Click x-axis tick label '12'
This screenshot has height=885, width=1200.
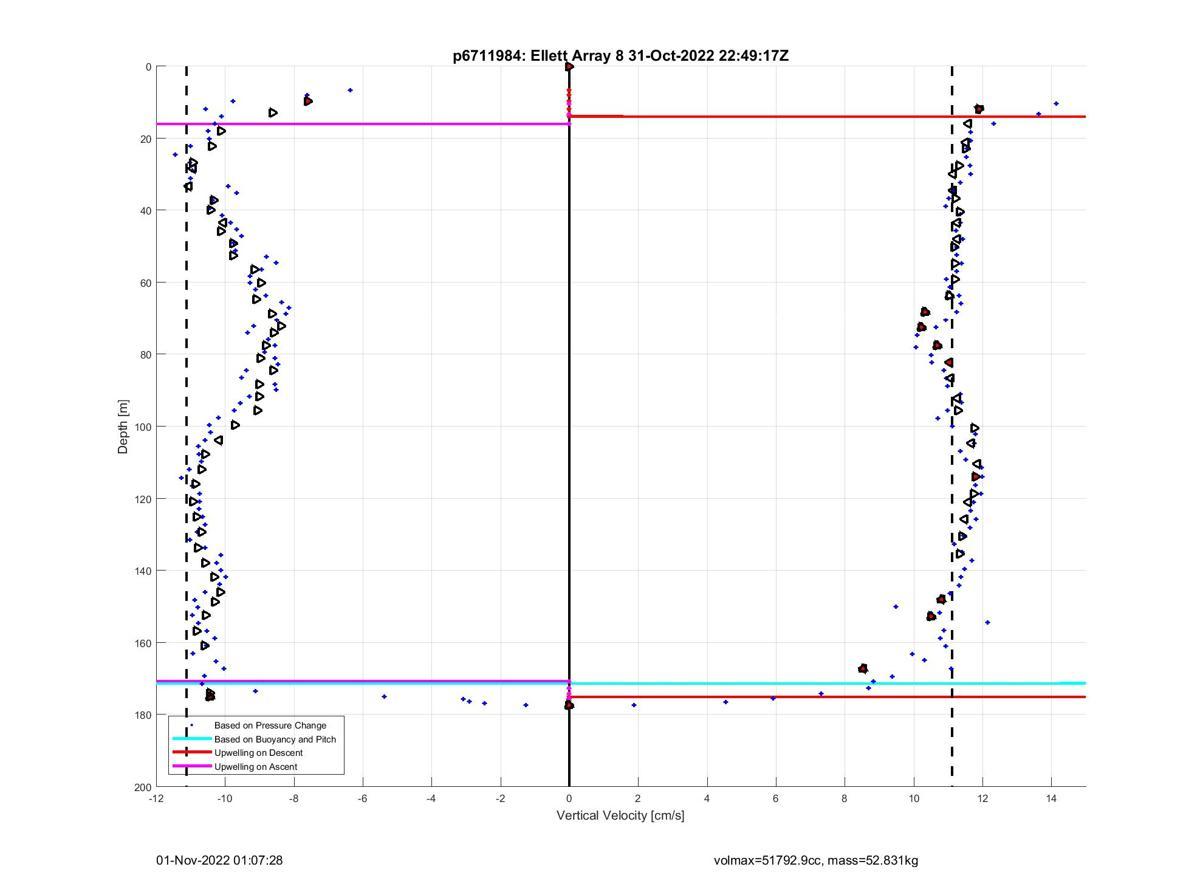[x=983, y=799]
